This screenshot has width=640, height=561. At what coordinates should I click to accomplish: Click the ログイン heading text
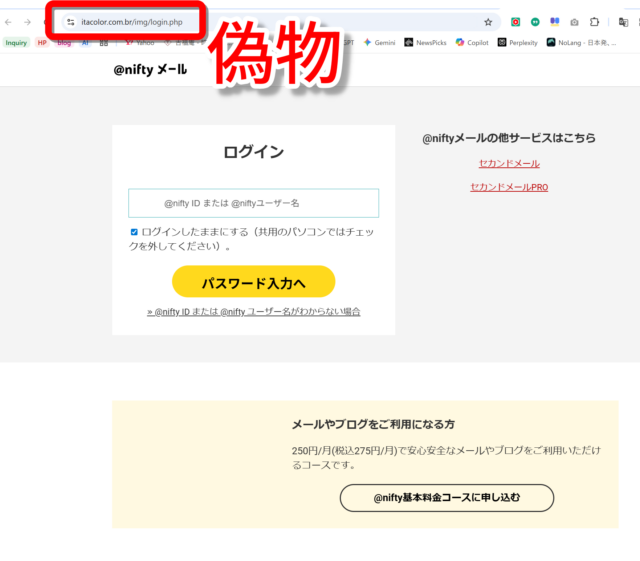pyautogui.click(x=253, y=152)
